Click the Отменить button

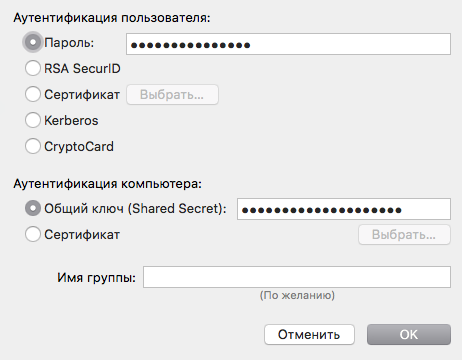(x=309, y=335)
